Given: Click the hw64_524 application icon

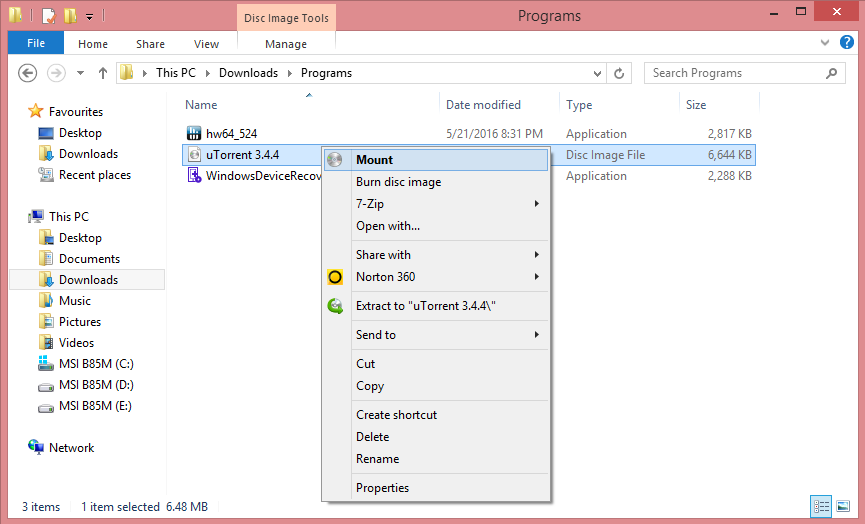Looking at the screenshot, I should [x=194, y=133].
